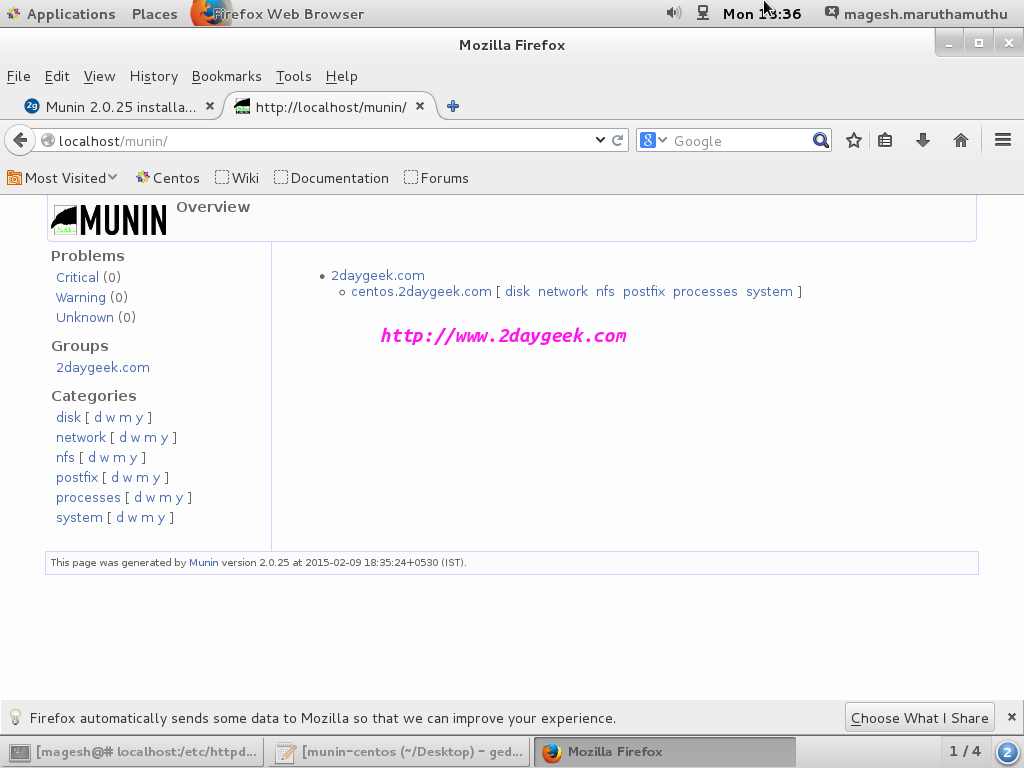1024x768 pixels.
Task: Click the Munin logo image
Action: tap(109, 220)
